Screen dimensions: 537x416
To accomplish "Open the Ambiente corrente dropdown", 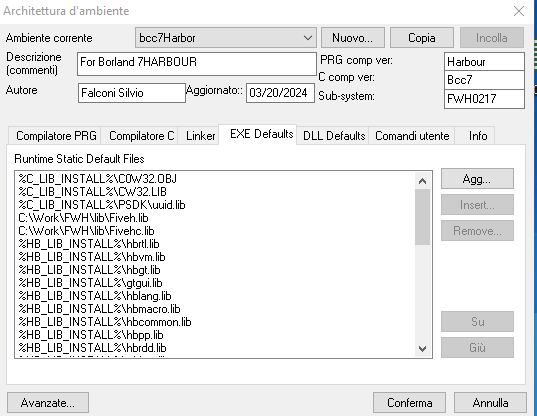I will coord(226,38).
